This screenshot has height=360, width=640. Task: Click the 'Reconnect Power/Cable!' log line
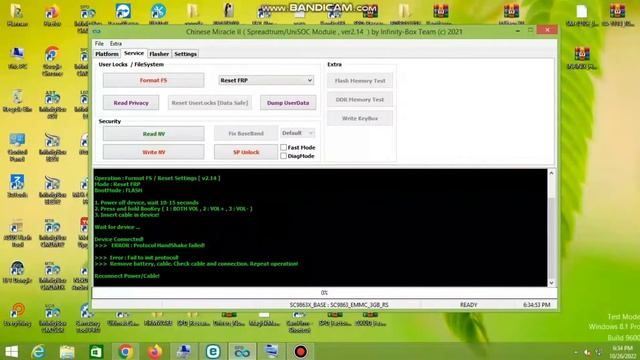pos(127,276)
